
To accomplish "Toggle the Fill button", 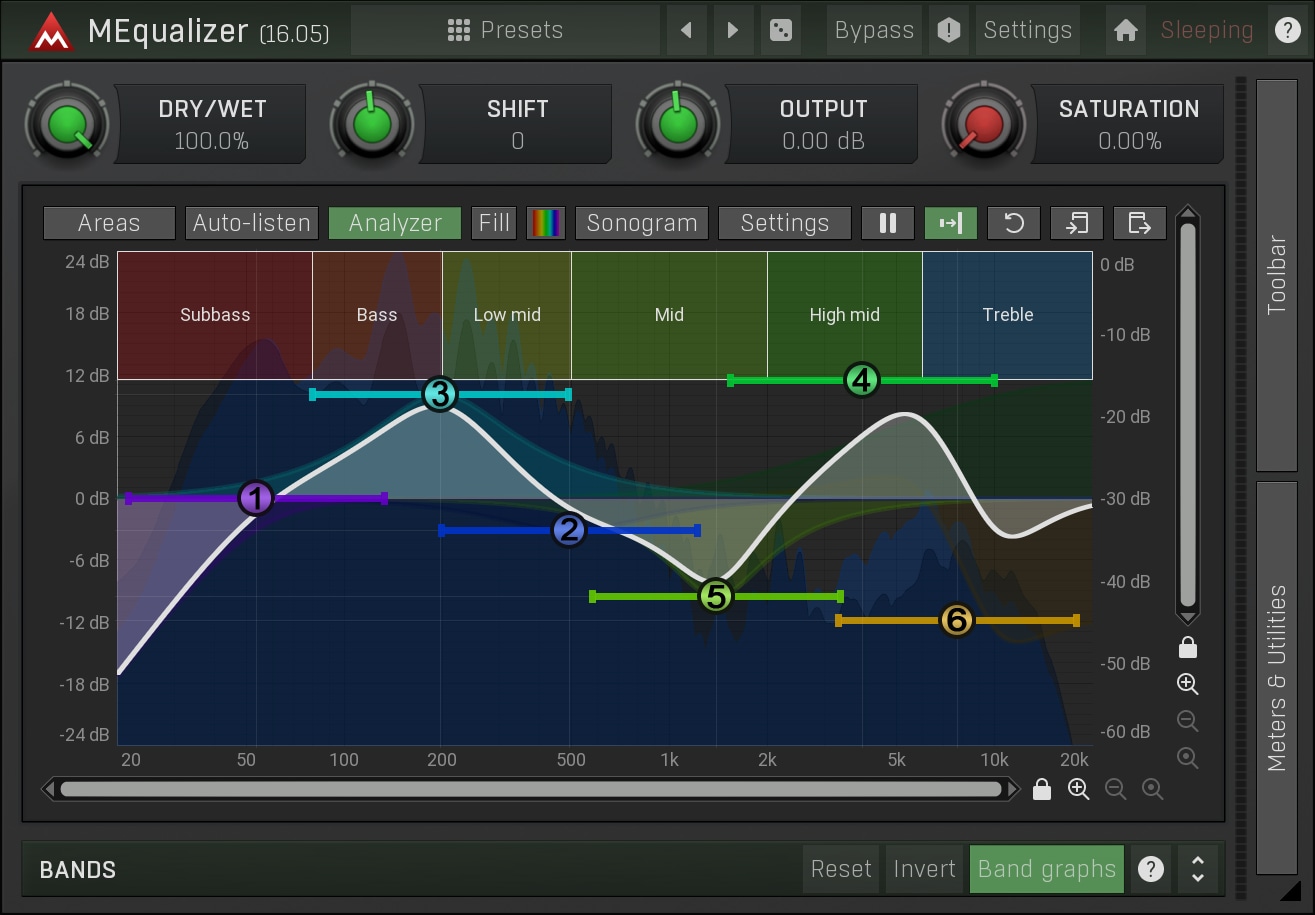I will [x=494, y=223].
